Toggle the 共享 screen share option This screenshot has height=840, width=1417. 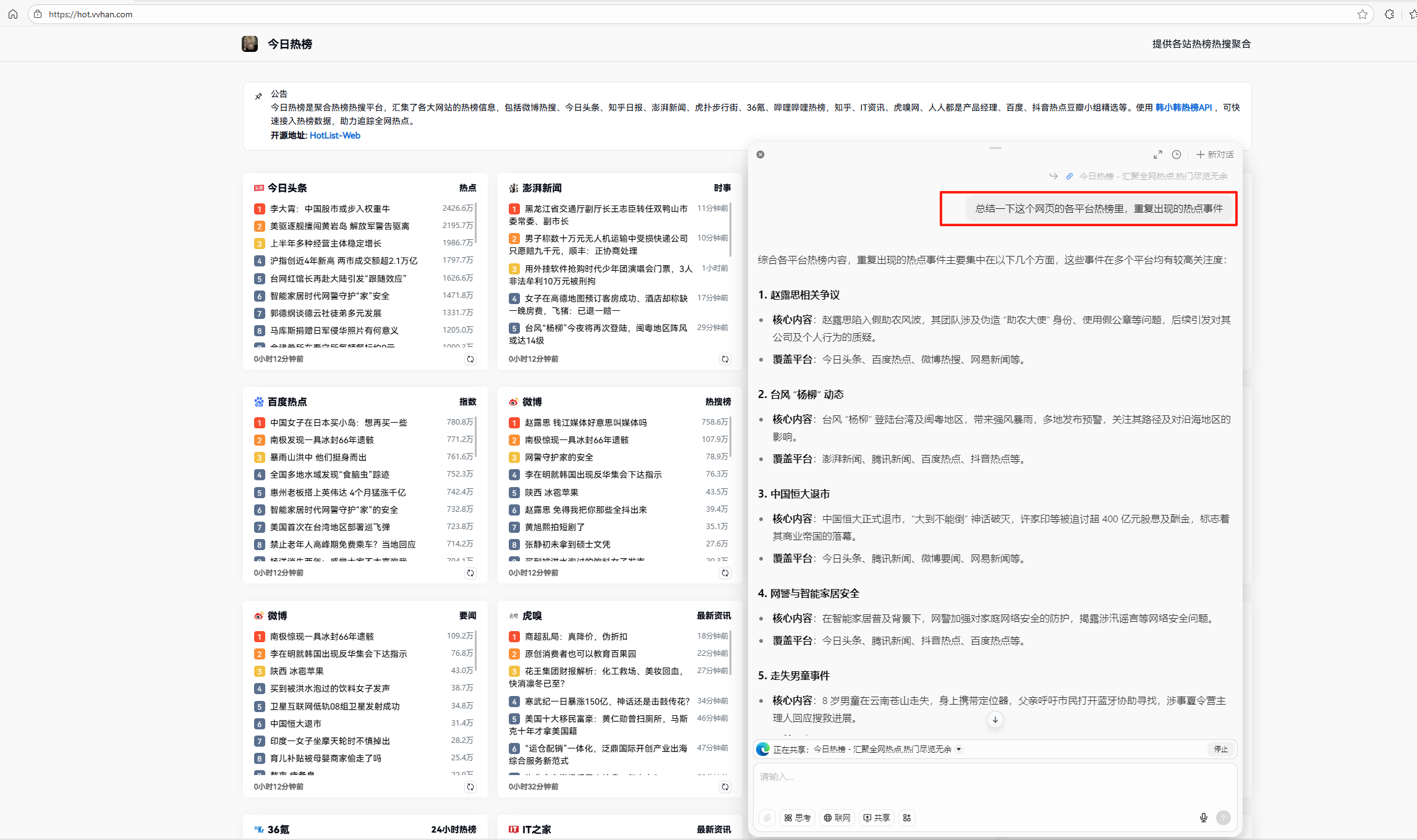[x=877, y=818]
